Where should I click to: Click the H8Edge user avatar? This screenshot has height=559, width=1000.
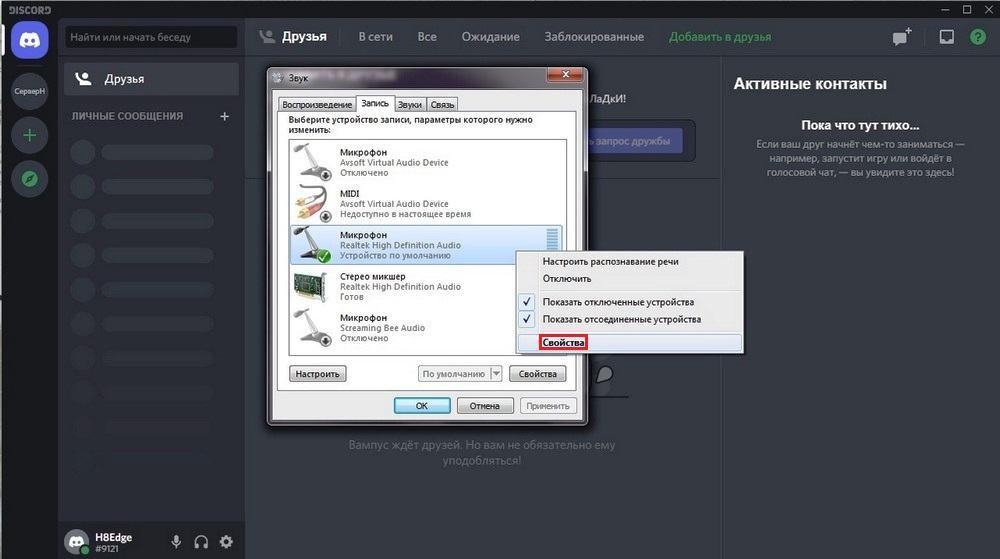tap(77, 542)
